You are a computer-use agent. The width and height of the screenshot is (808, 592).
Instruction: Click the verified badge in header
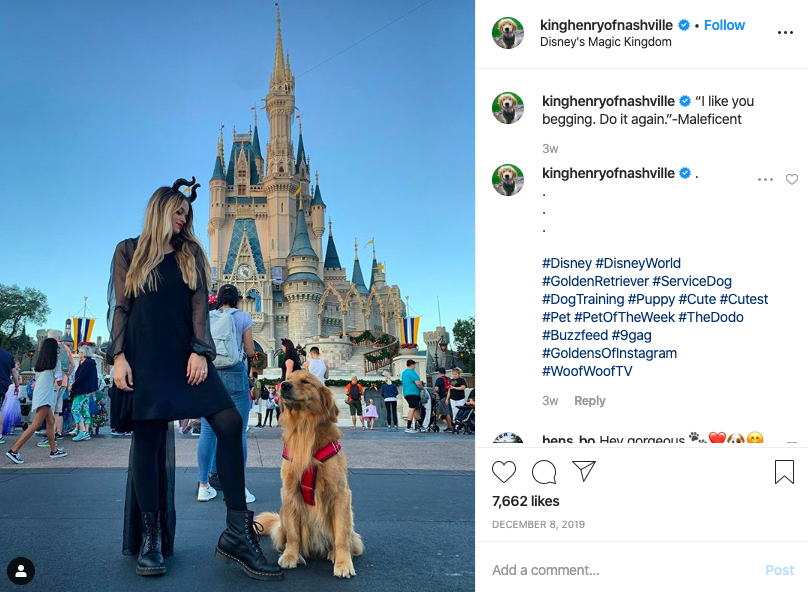tap(684, 25)
